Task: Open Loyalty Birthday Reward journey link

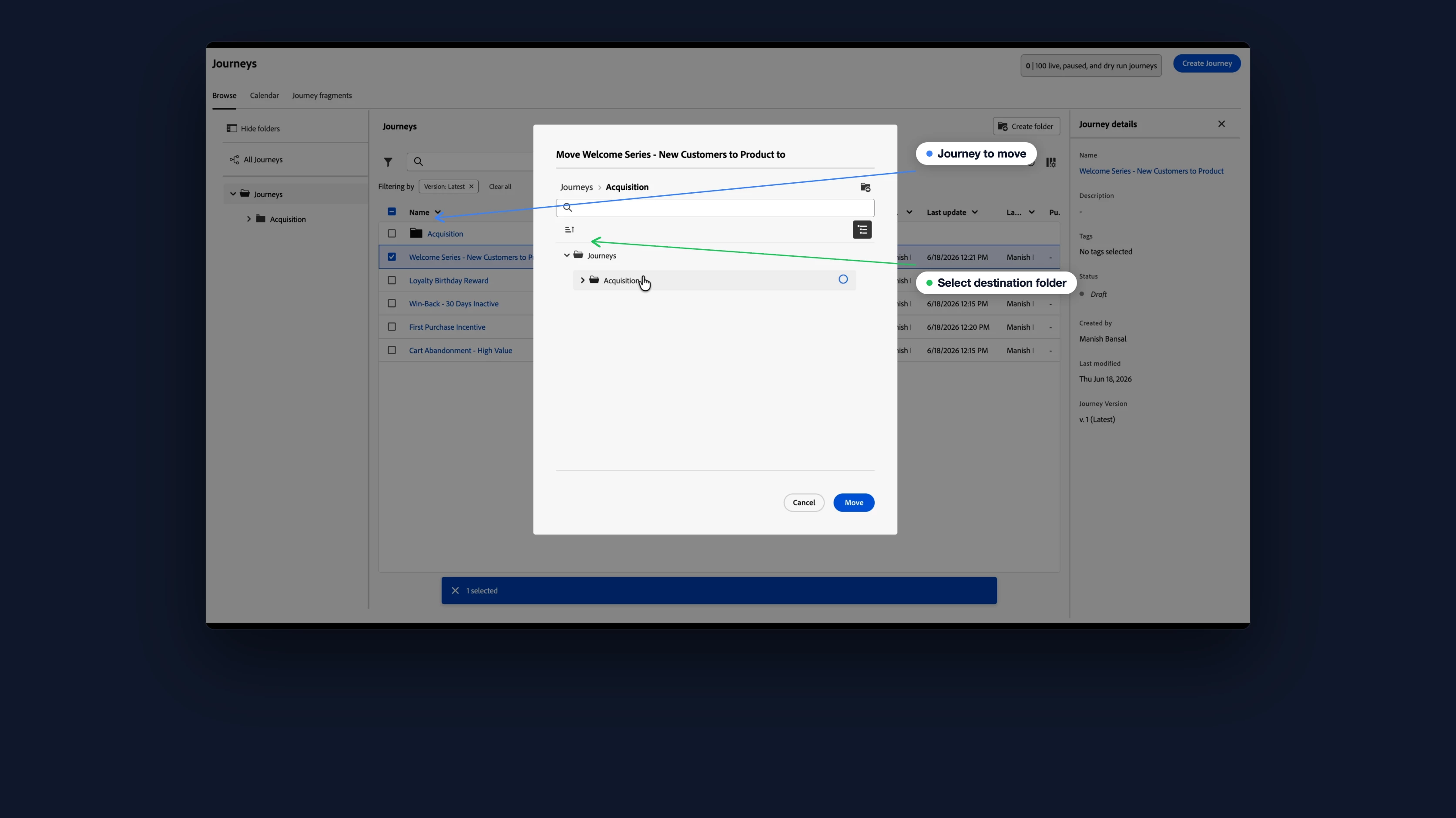Action: point(449,280)
